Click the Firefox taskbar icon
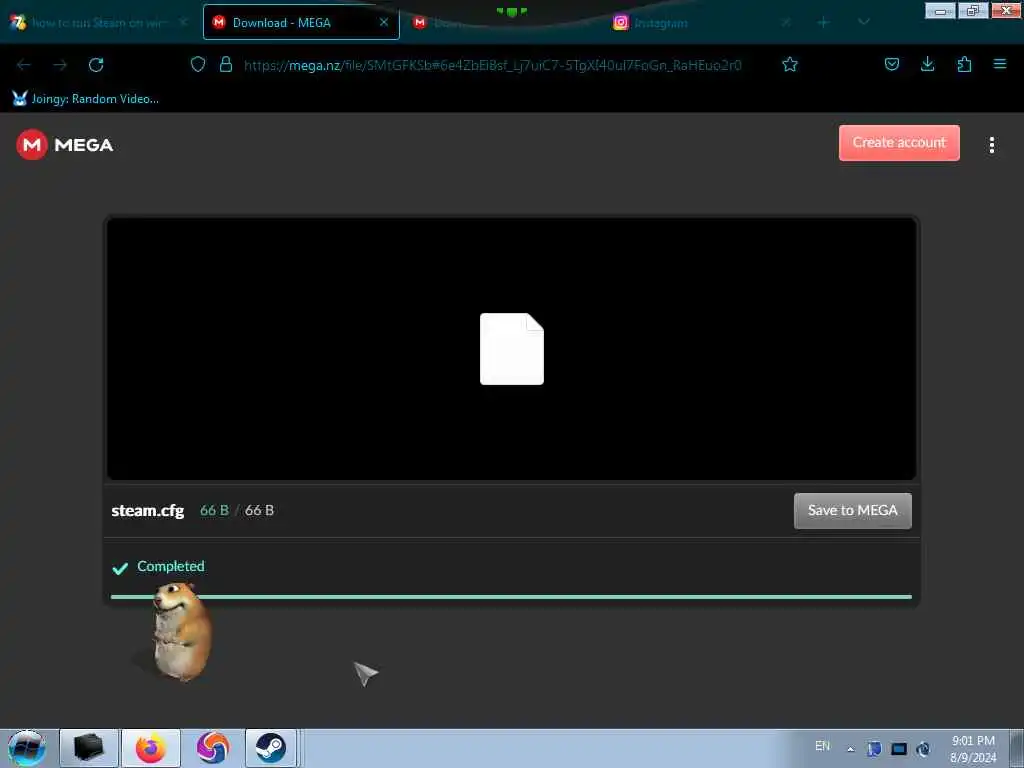1024x768 pixels. (151, 748)
